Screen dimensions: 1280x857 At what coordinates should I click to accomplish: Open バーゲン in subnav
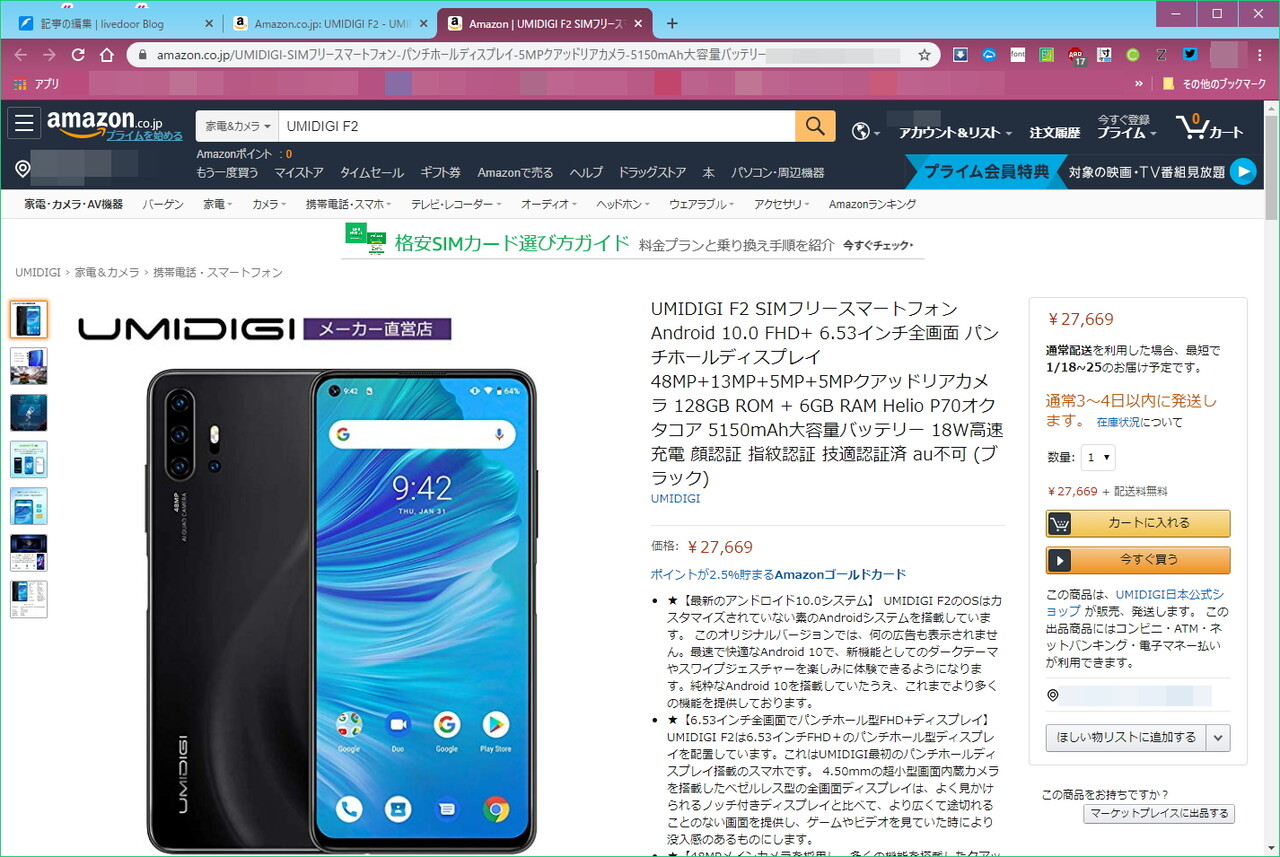[163, 204]
